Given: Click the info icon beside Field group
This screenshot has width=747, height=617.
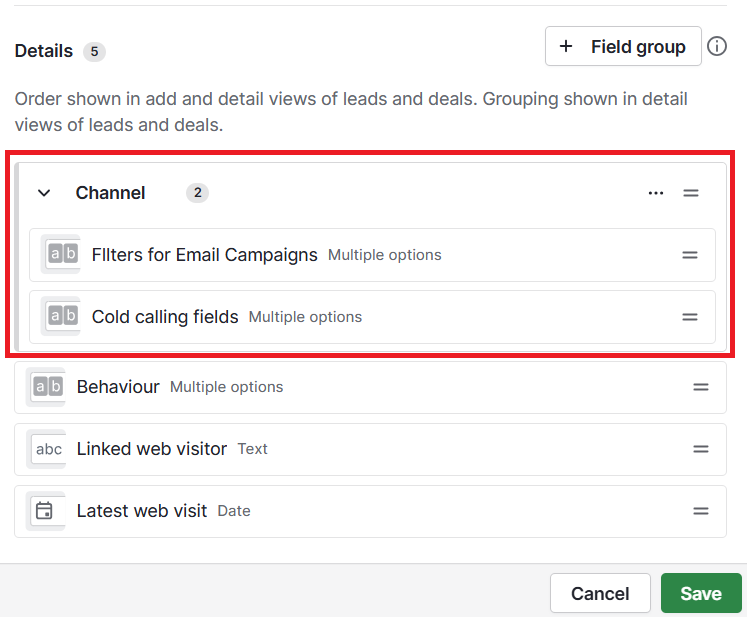Looking at the screenshot, I should coord(717,47).
